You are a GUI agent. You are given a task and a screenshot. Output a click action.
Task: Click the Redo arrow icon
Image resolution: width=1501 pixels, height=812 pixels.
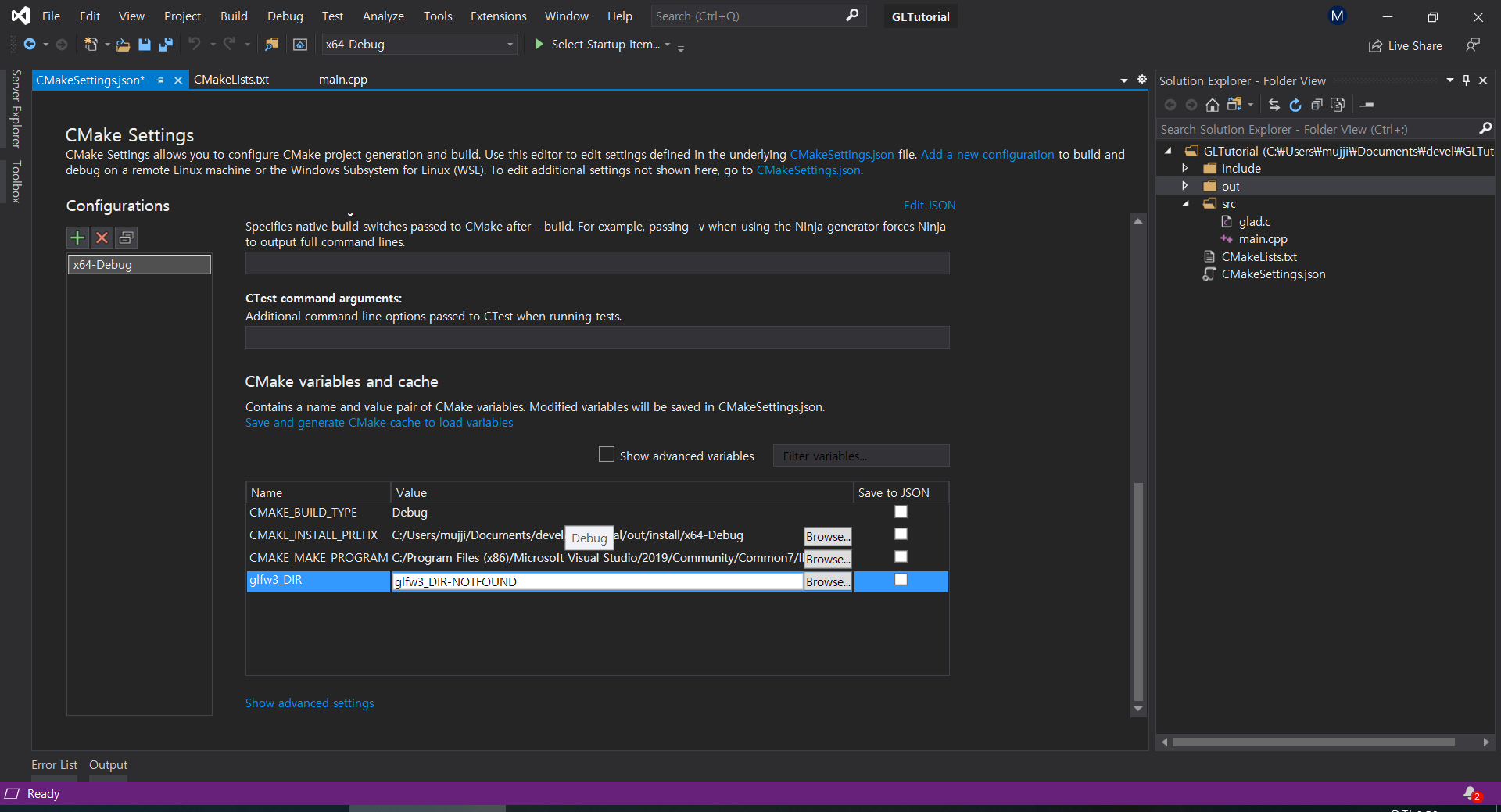pos(229,45)
